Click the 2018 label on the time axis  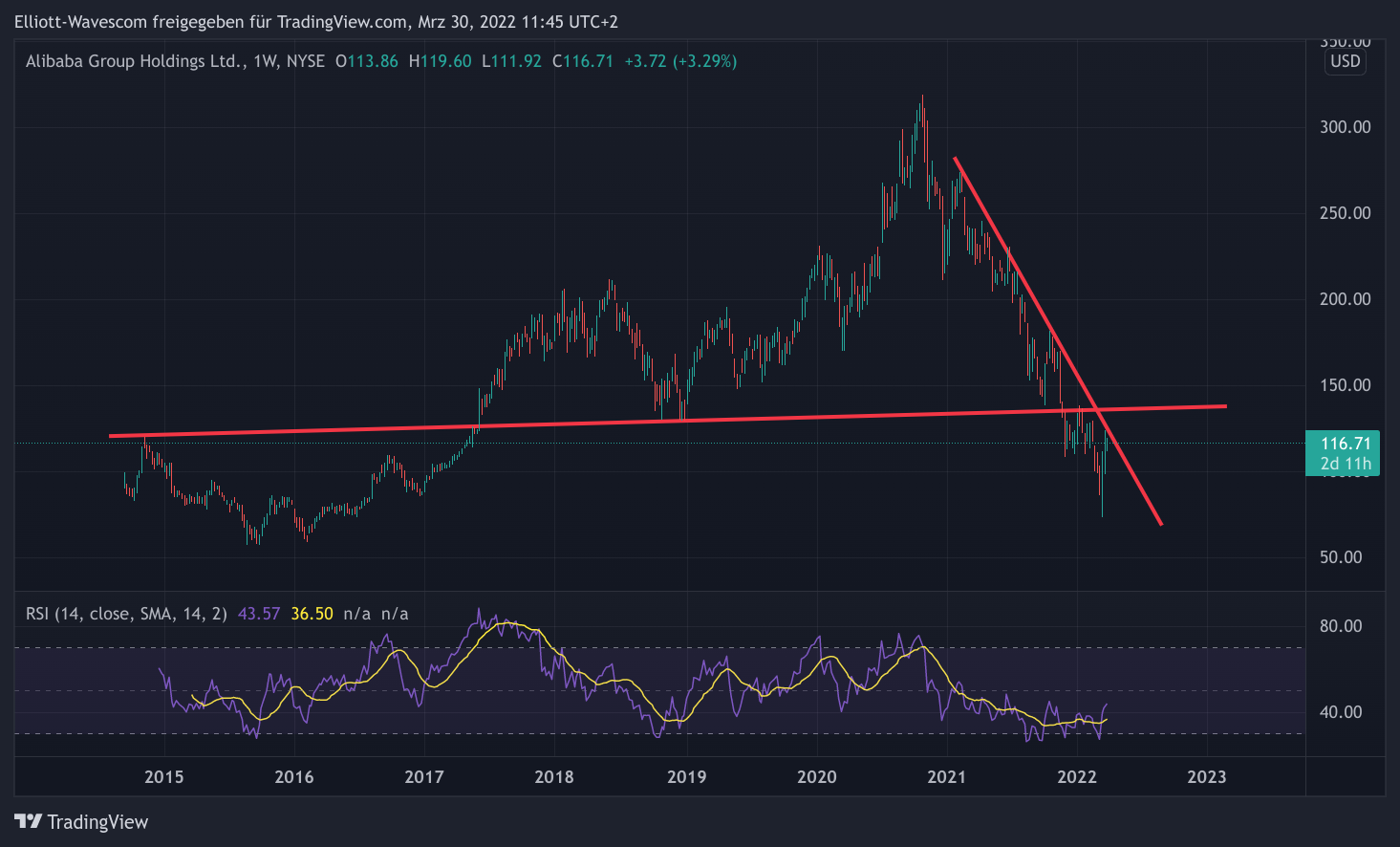click(554, 777)
